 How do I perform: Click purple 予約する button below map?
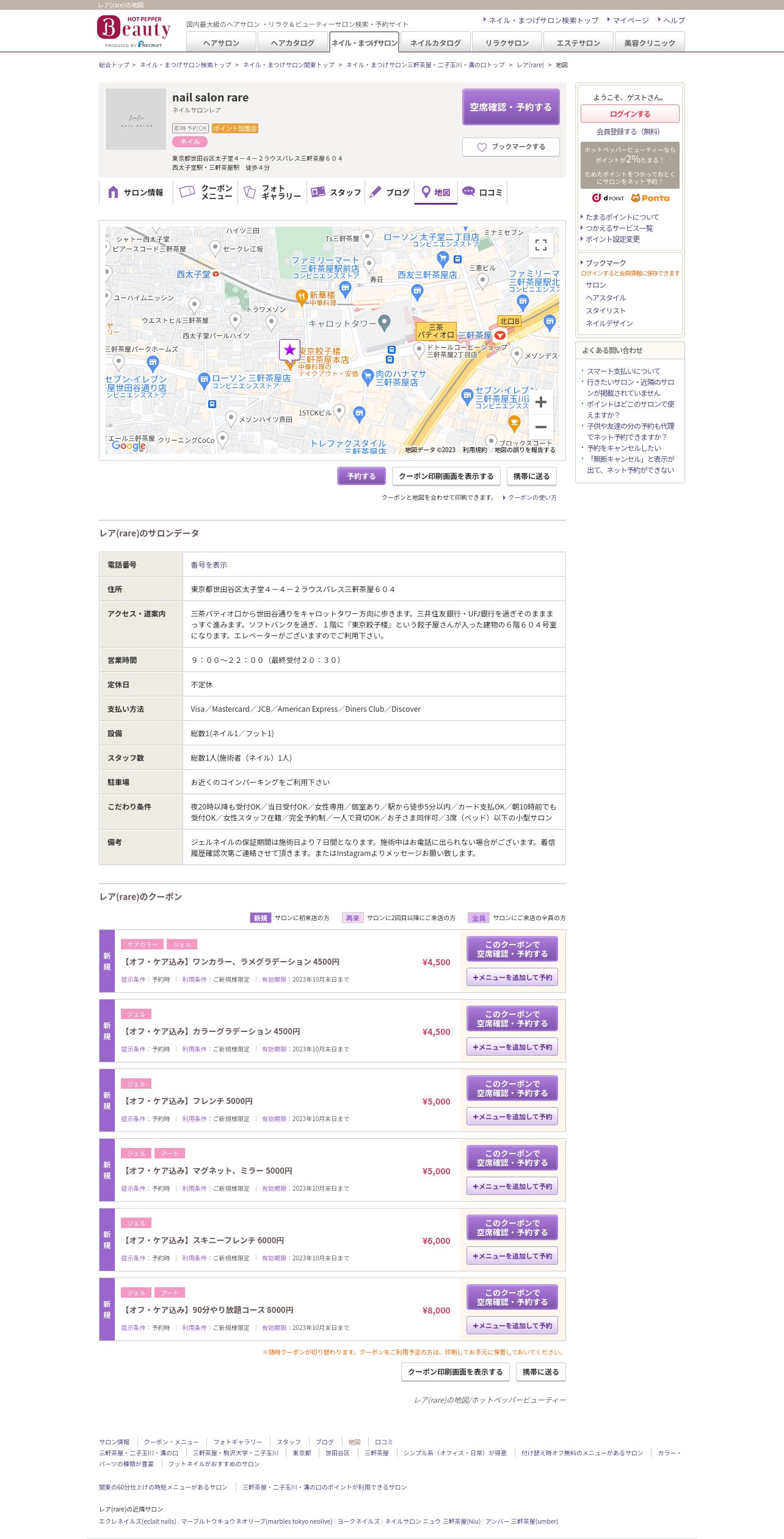coord(361,476)
